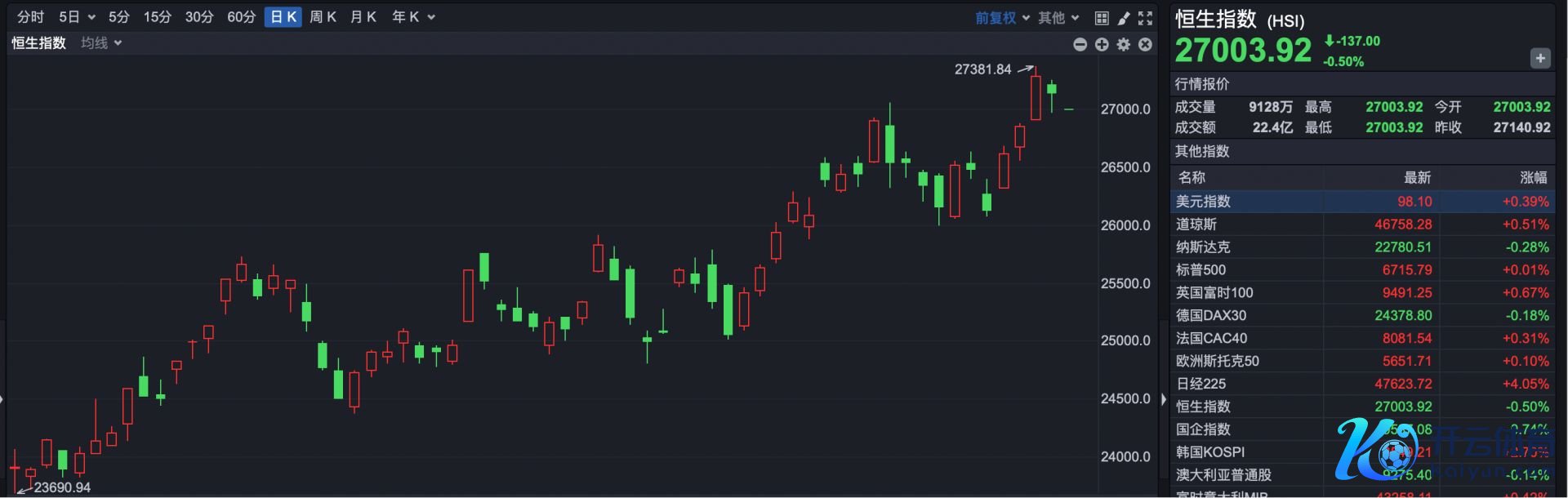Collapse the right quote panel arrow

pyautogui.click(x=1164, y=399)
